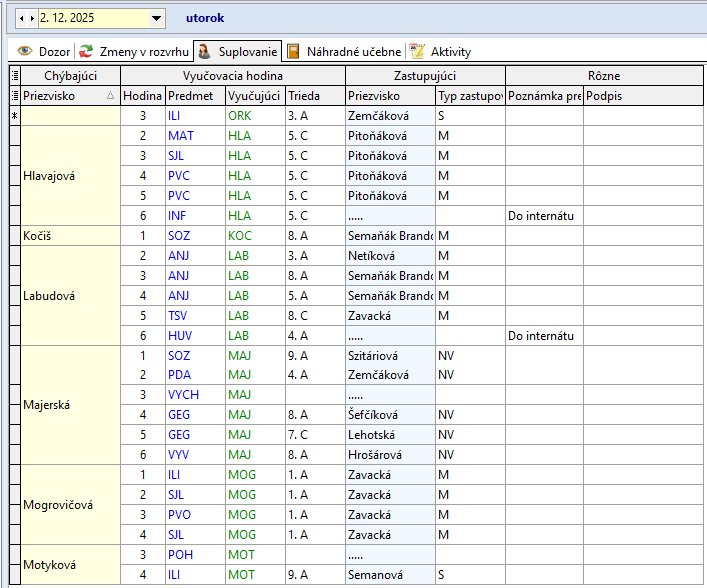Click the Typ zastupovania column header
The width and height of the screenshot is (707, 588).
point(469,96)
